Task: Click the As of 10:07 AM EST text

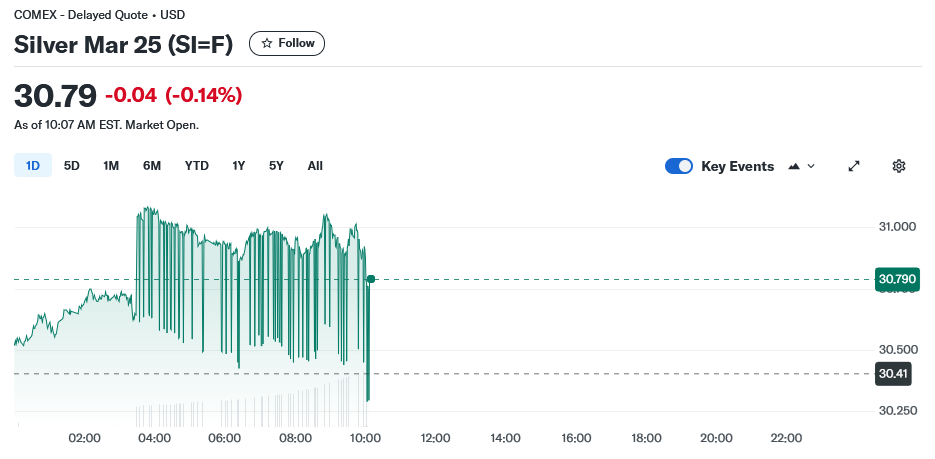Action: pos(67,125)
